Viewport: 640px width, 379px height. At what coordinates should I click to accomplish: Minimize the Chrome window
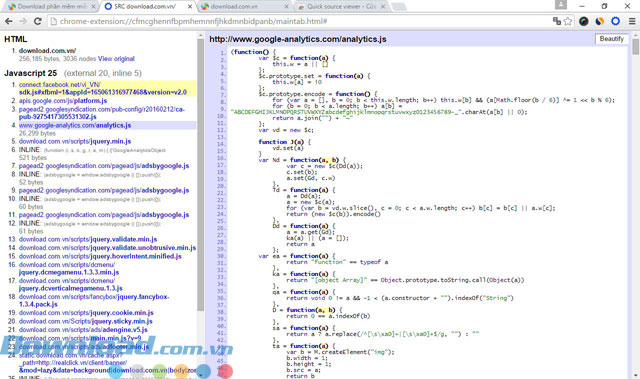click(x=582, y=6)
